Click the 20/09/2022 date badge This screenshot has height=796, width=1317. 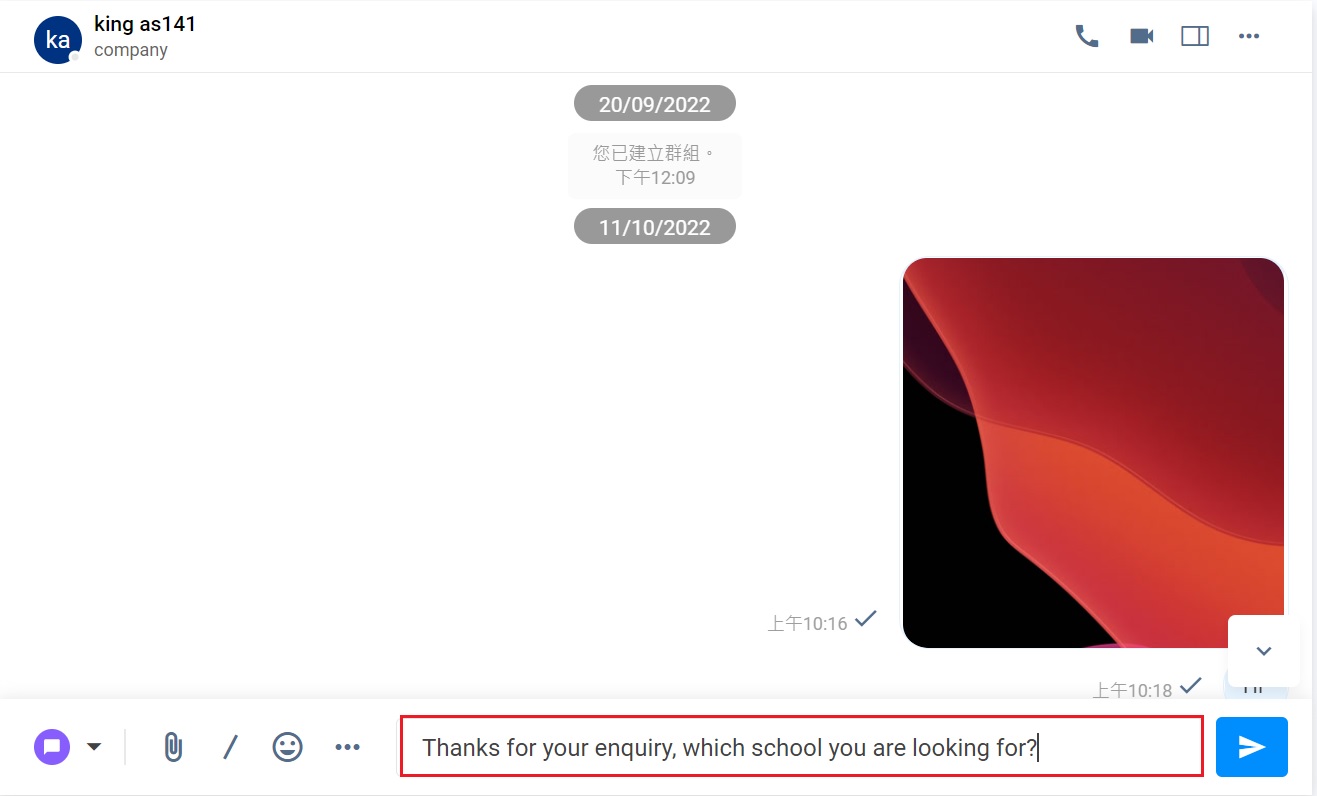[x=655, y=104]
